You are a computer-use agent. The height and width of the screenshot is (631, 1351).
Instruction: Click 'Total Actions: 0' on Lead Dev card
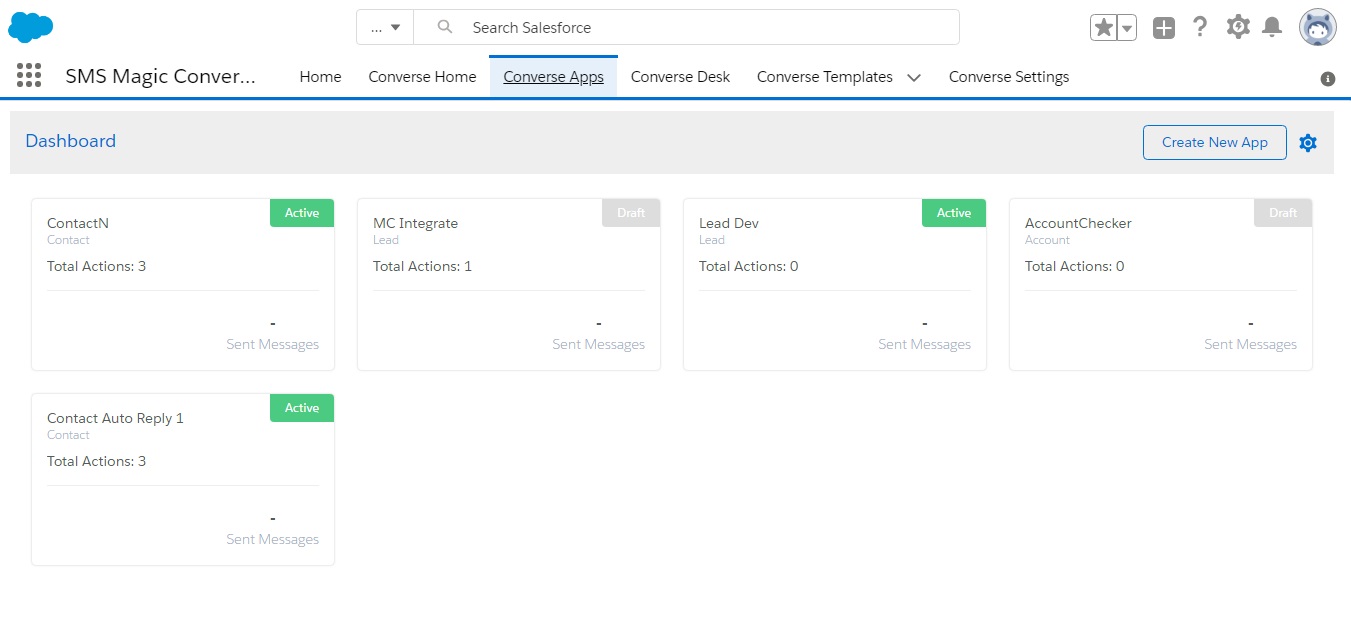click(x=748, y=266)
